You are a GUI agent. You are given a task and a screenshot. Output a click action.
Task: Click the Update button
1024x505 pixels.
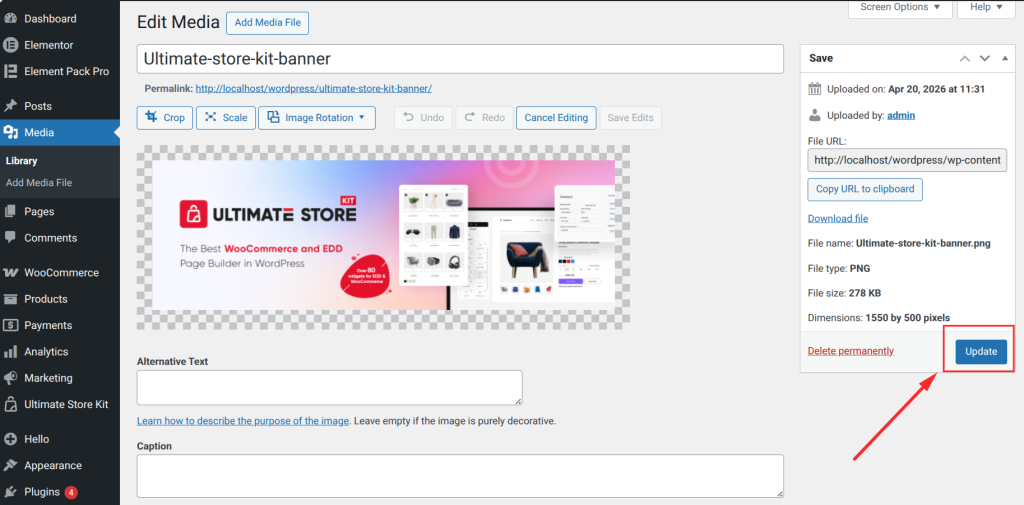(x=981, y=351)
